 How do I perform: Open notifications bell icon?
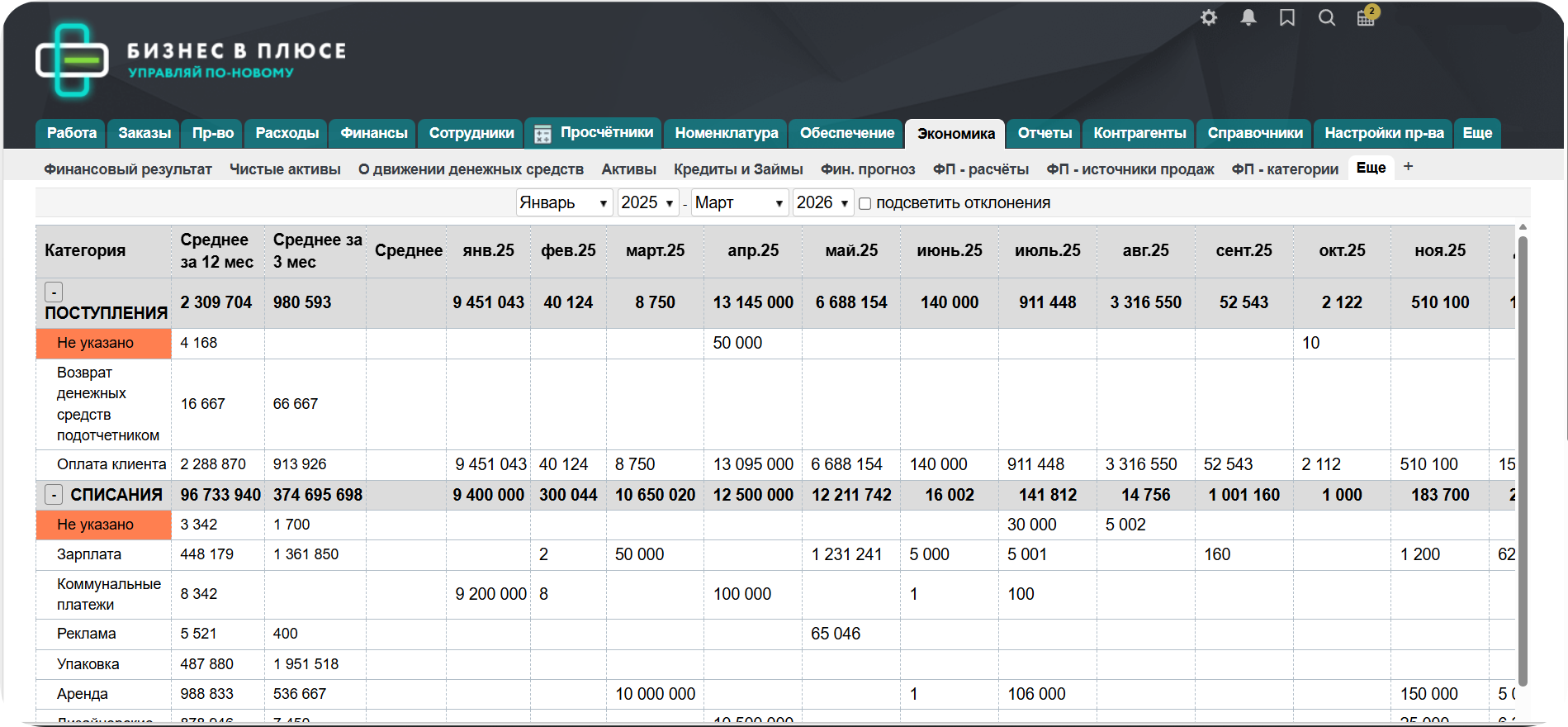[x=1248, y=17]
